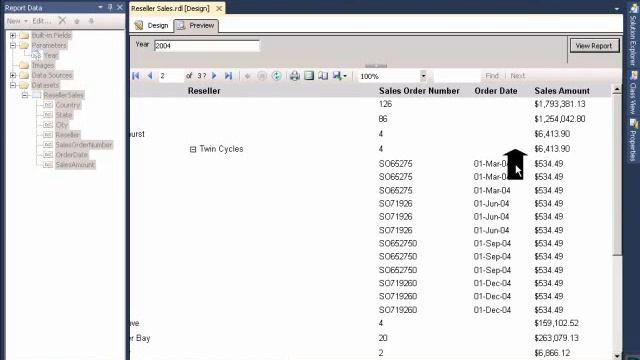Click the Order Date column header

(496, 91)
